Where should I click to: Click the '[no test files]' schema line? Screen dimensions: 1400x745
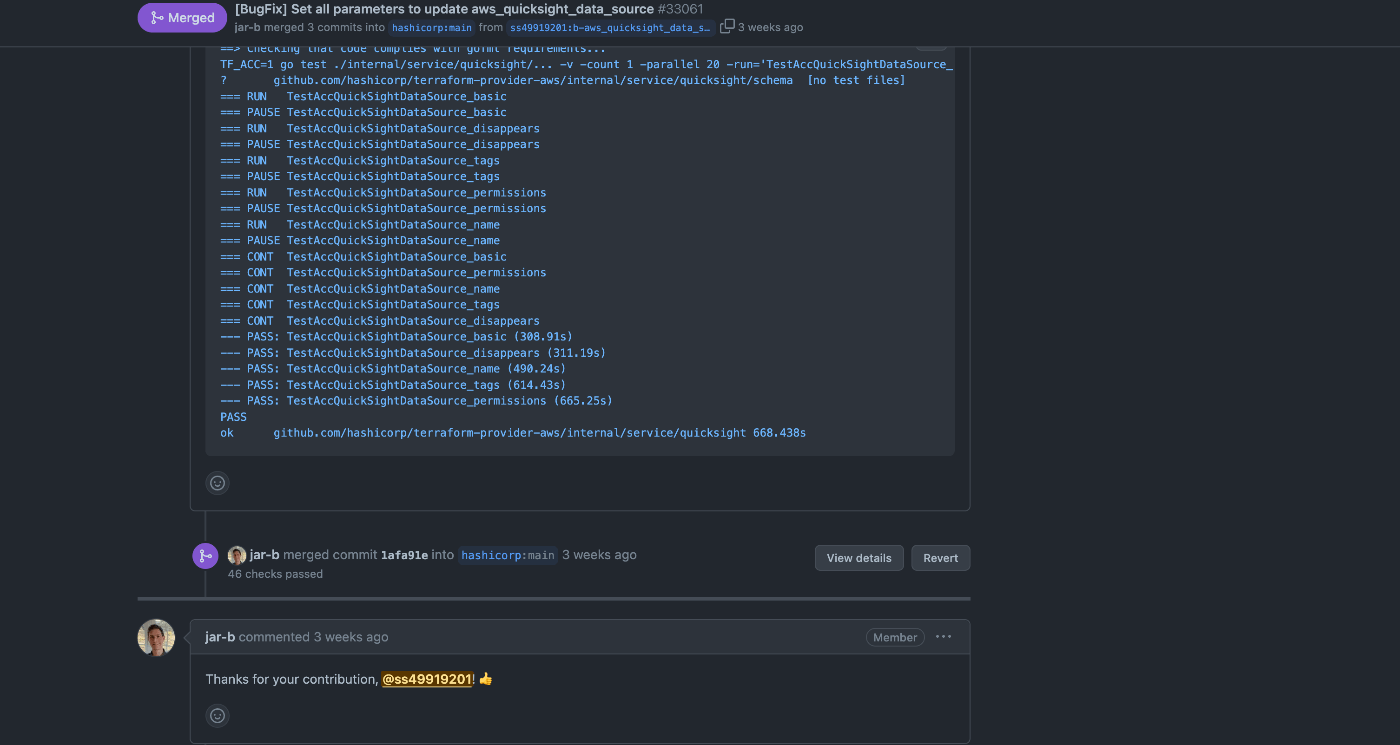563,80
